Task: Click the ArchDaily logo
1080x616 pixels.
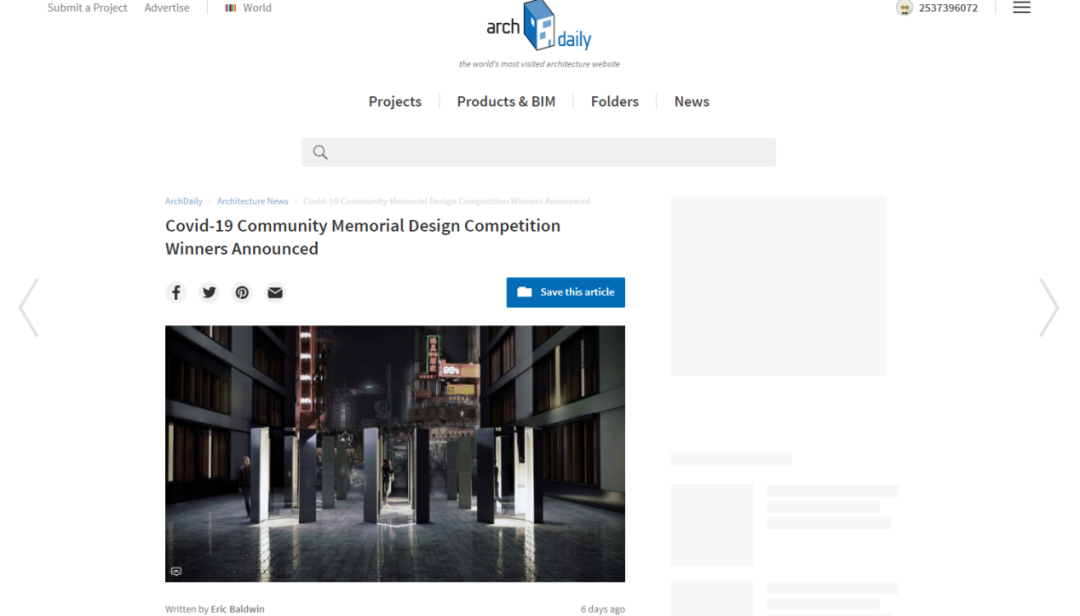Action: 539,30
